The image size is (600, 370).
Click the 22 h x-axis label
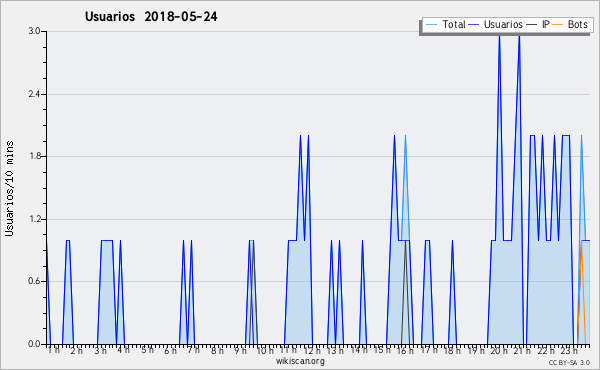click(546, 350)
